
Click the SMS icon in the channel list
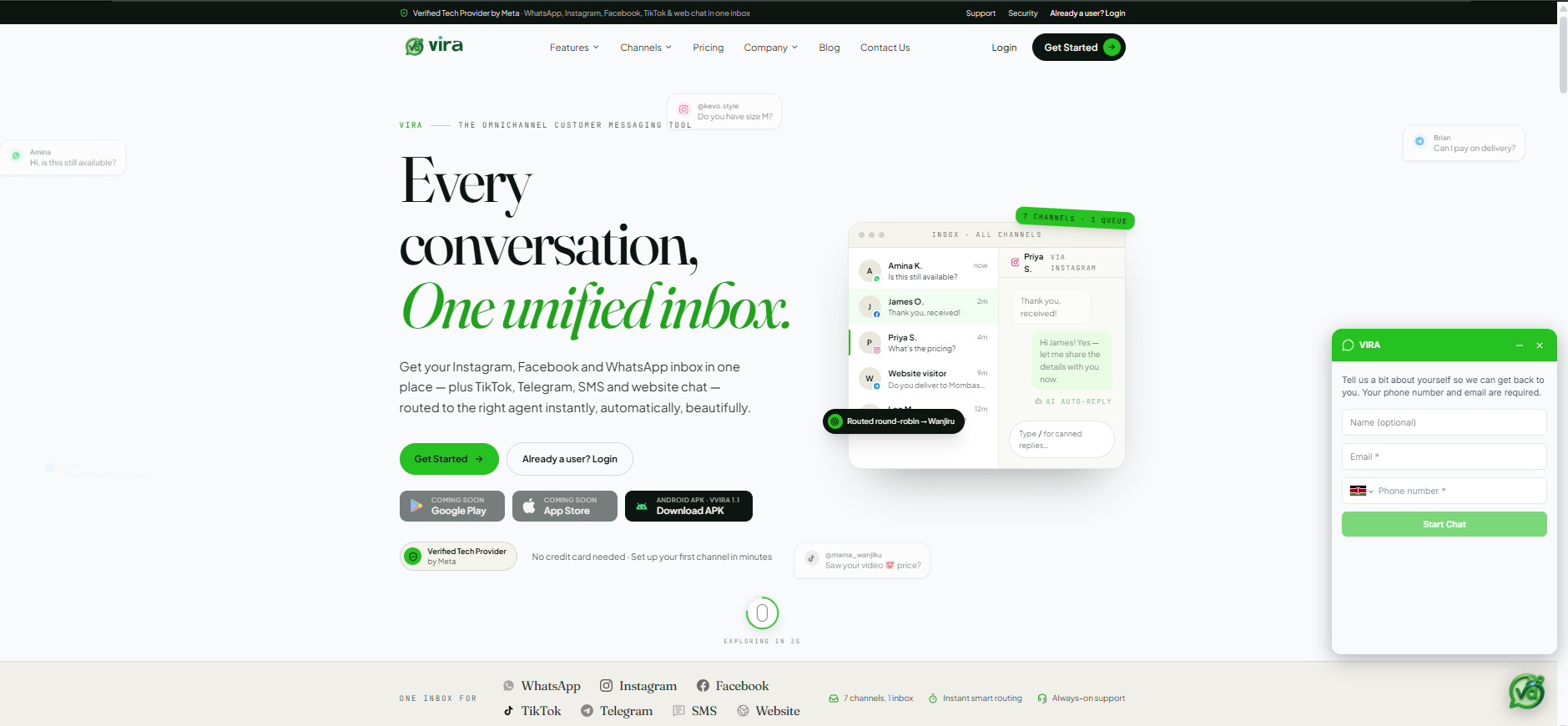coord(679,711)
